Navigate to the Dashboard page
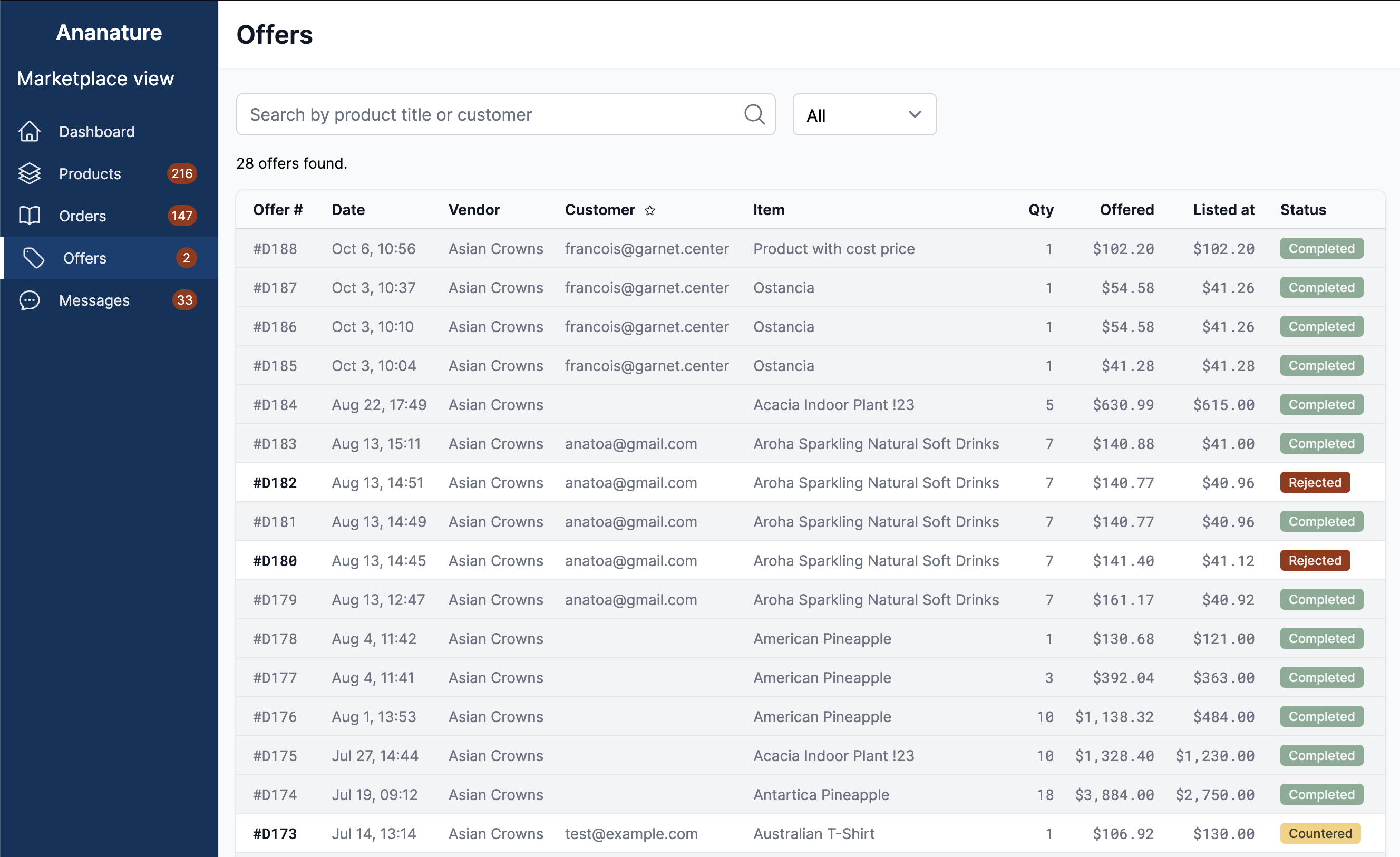 pyautogui.click(x=96, y=131)
